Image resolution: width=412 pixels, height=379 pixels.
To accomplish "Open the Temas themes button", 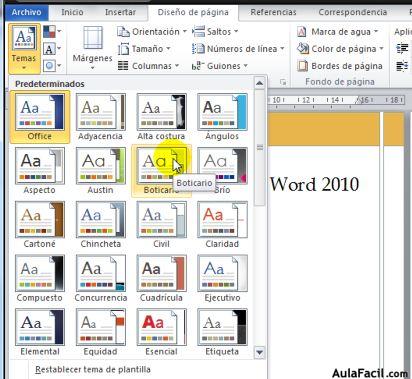I will coord(24,49).
